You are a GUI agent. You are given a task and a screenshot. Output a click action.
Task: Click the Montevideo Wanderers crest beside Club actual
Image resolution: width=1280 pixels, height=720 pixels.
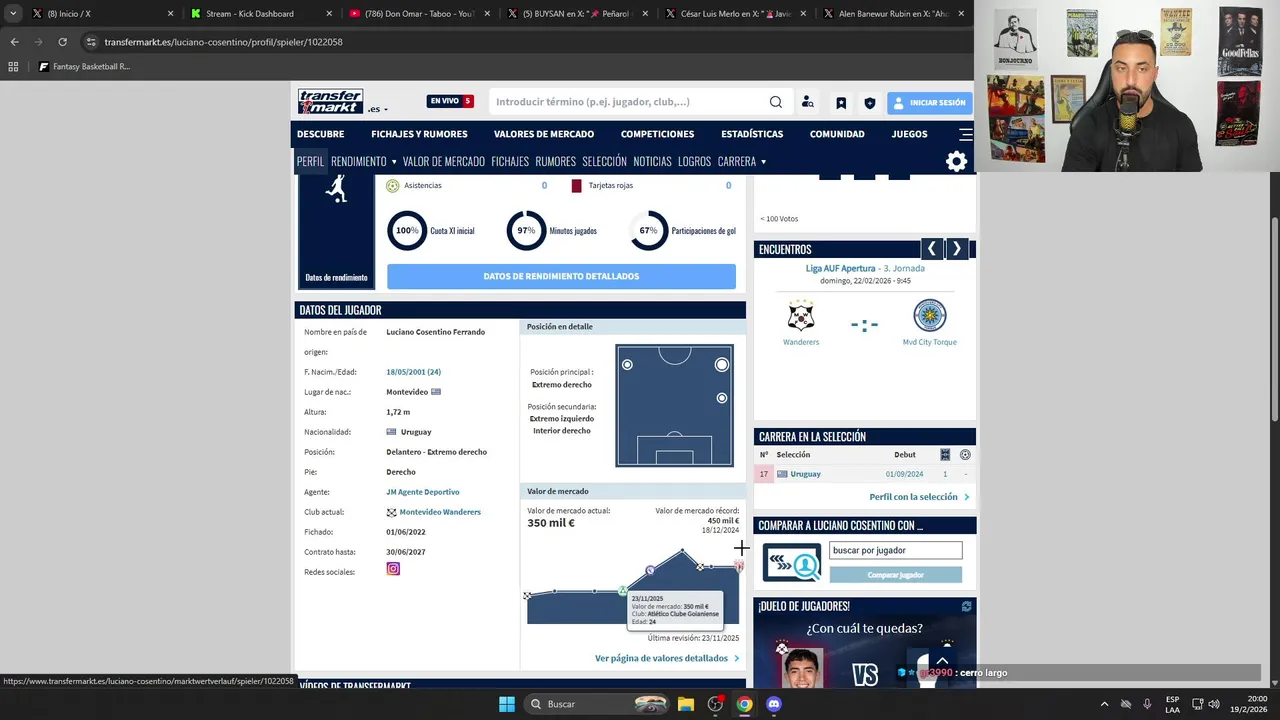pos(391,512)
